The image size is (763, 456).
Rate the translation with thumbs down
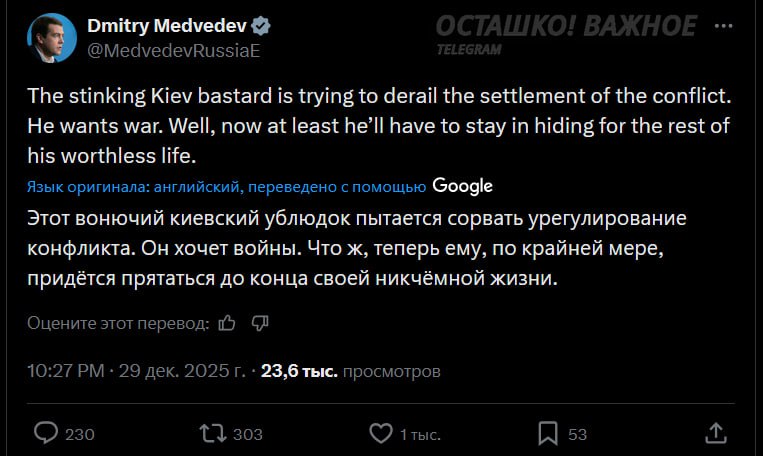pyautogui.click(x=260, y=322)
